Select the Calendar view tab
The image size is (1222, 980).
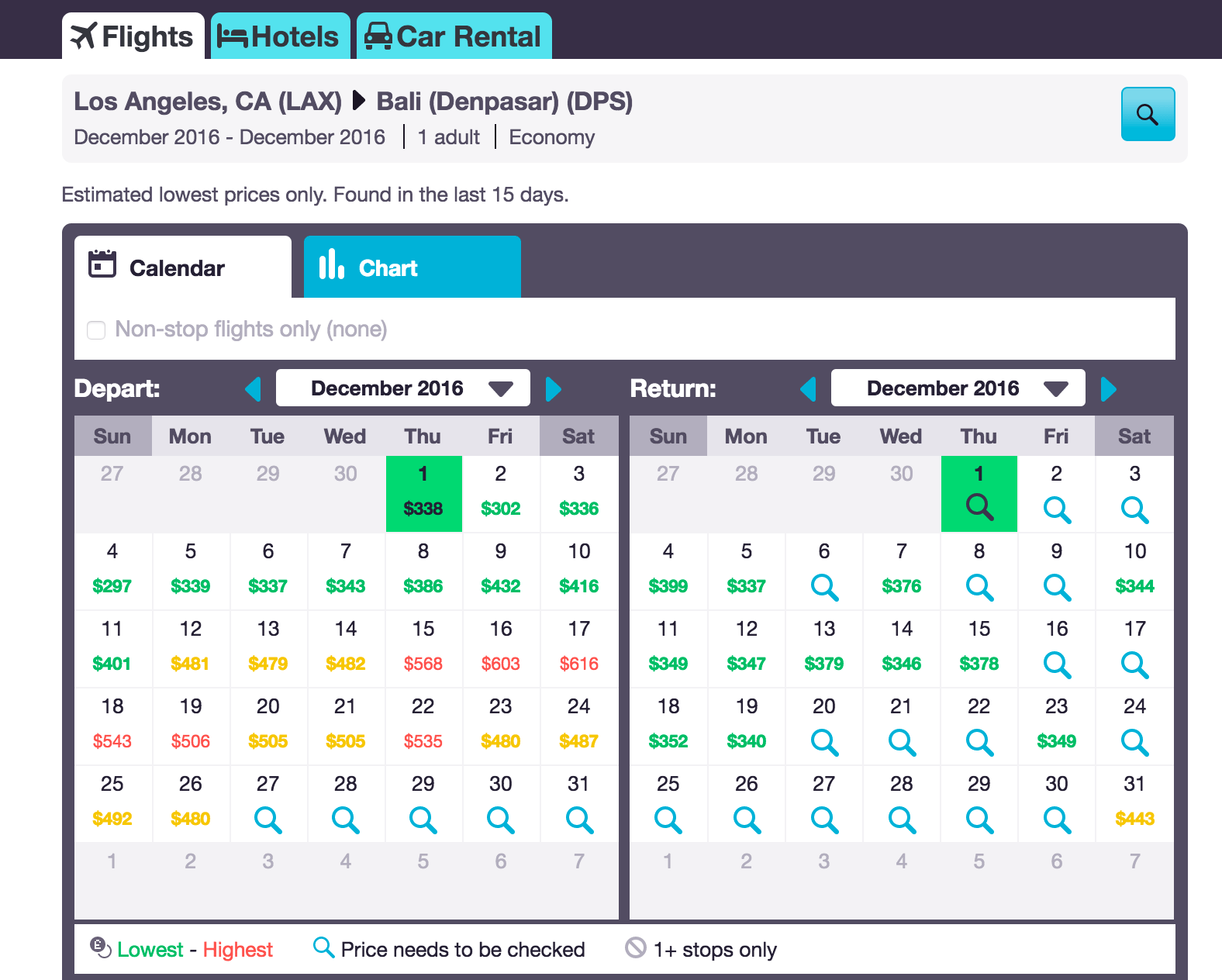183,267
